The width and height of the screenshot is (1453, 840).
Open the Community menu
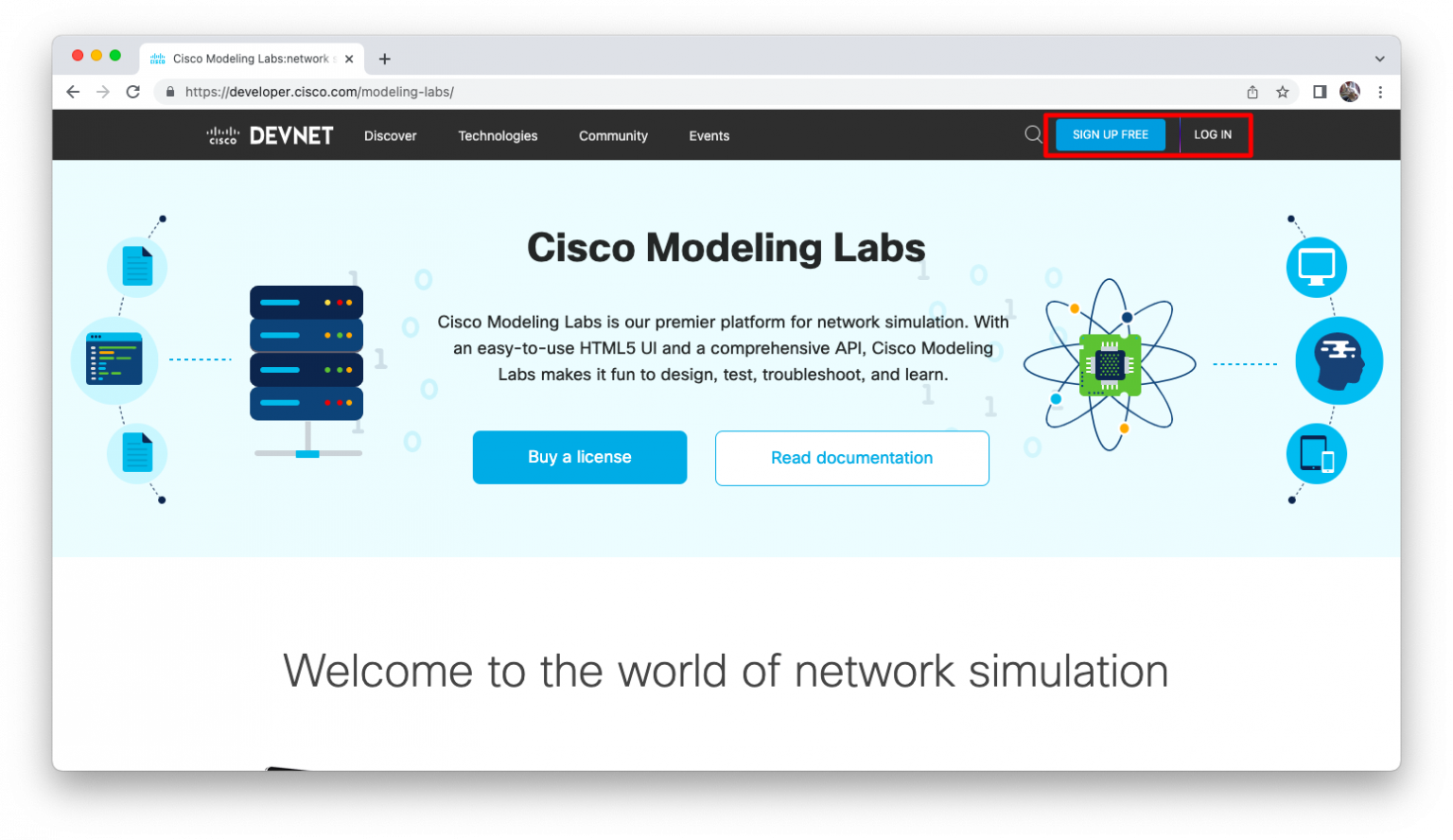[x=612, y=135]
